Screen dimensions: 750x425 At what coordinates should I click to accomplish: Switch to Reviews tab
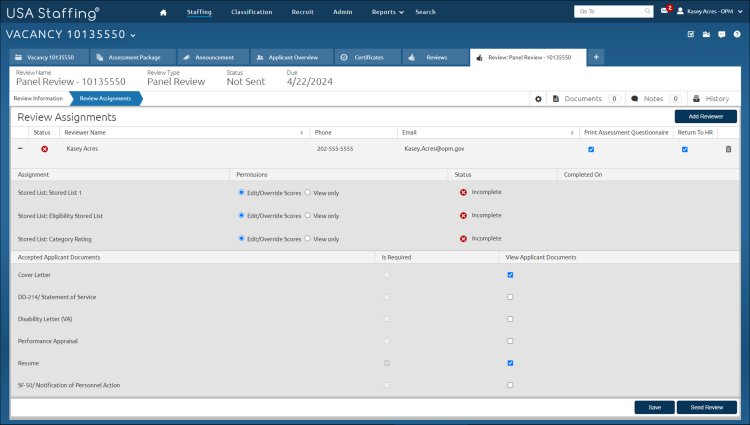click(x=436, y=57)
